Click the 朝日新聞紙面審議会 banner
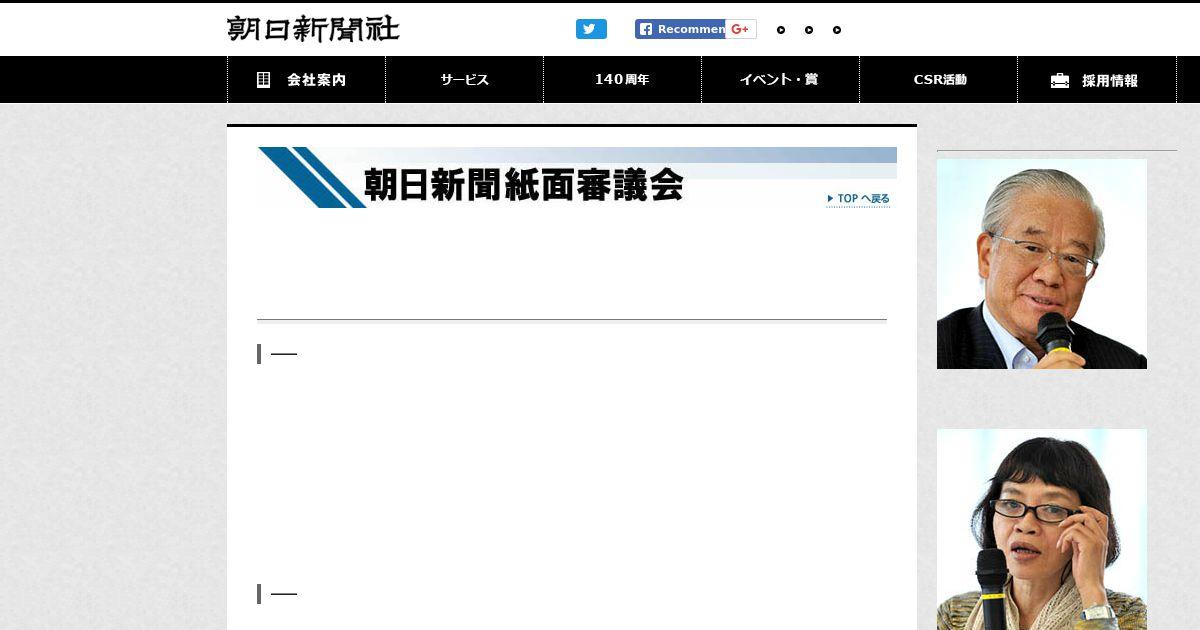 tap(577, 177)
